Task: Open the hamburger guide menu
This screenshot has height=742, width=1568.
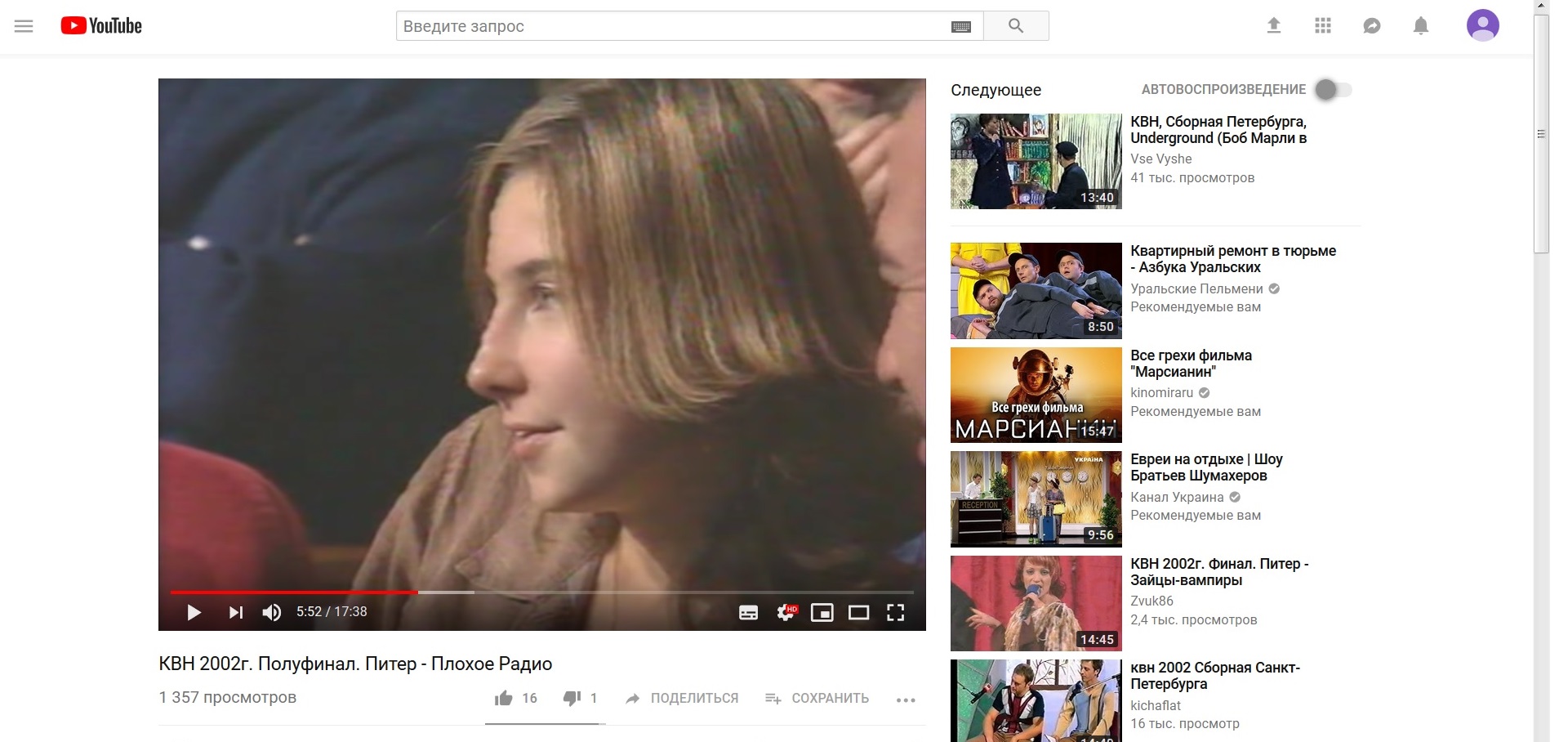Action: pyautogui.click(x=24, y=26)
